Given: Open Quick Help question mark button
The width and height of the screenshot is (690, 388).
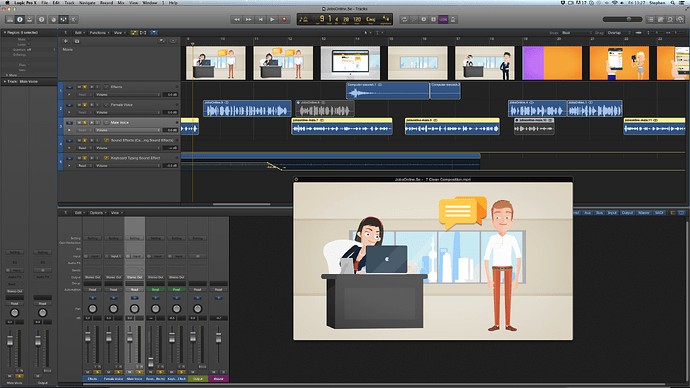Looking at the screenshot, I should (42, 19).
